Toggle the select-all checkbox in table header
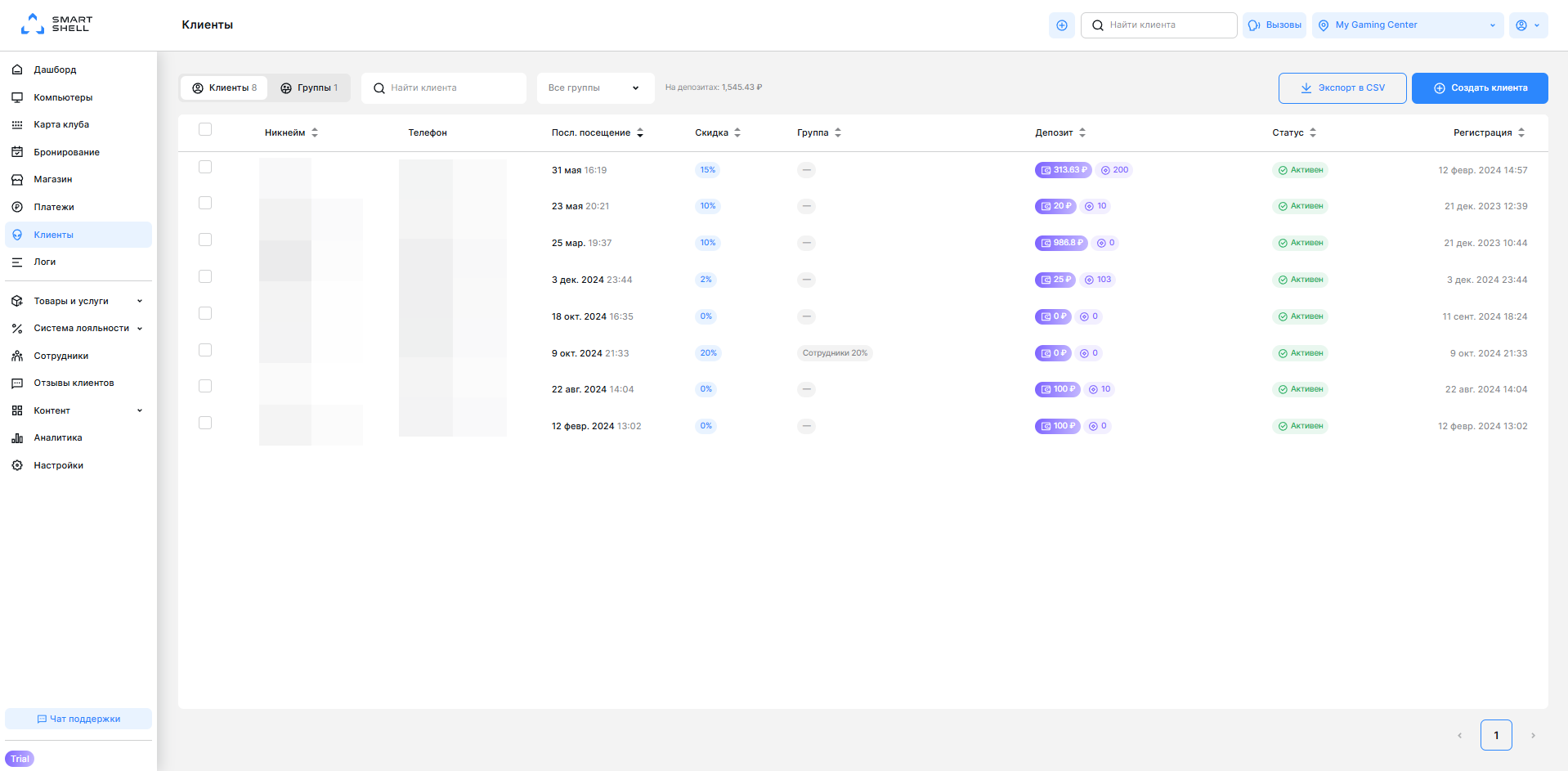This screenshot has width=1568, height=771. (205, 129)
